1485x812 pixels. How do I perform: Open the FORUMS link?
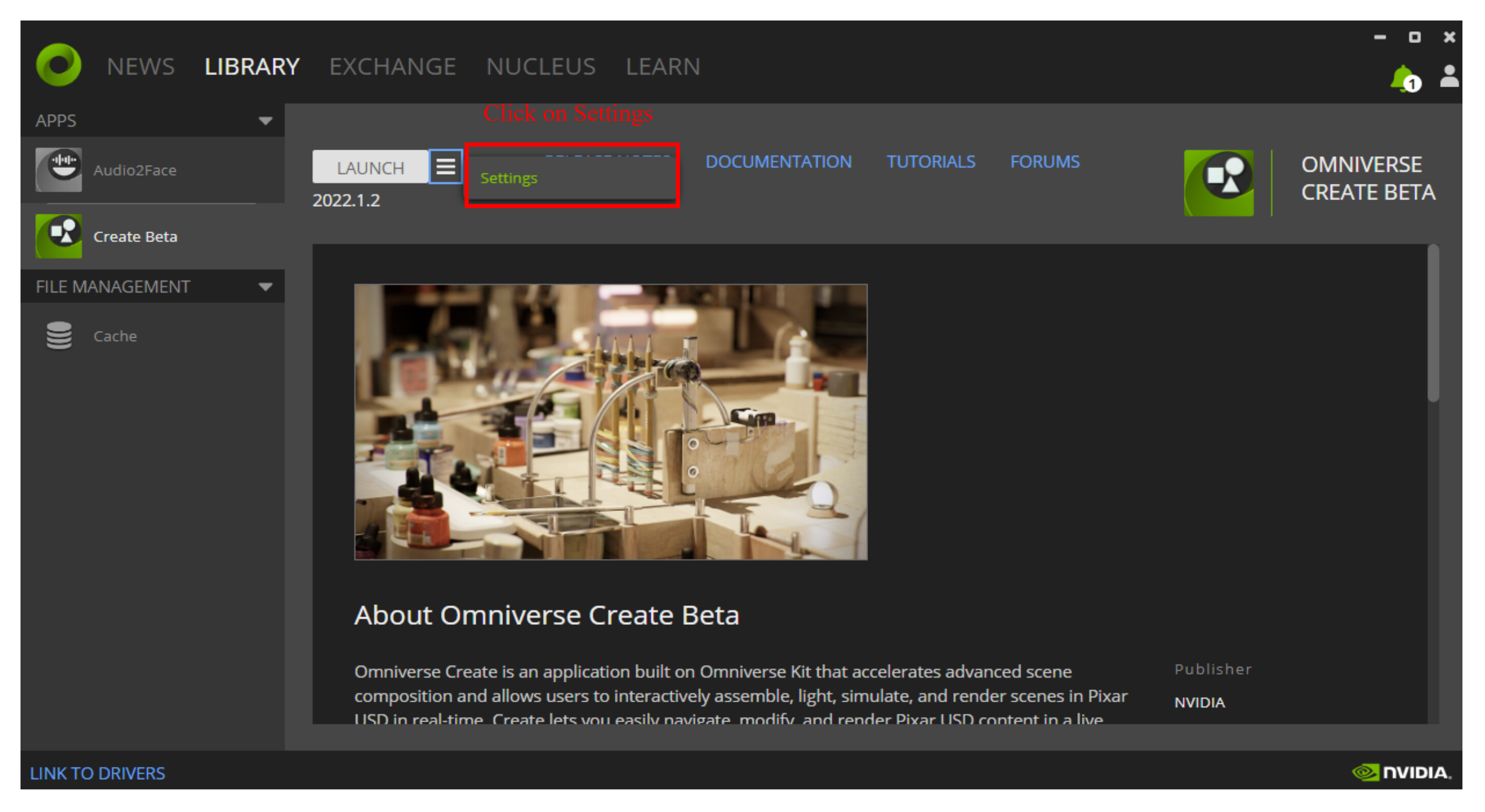pos(1045,162)
